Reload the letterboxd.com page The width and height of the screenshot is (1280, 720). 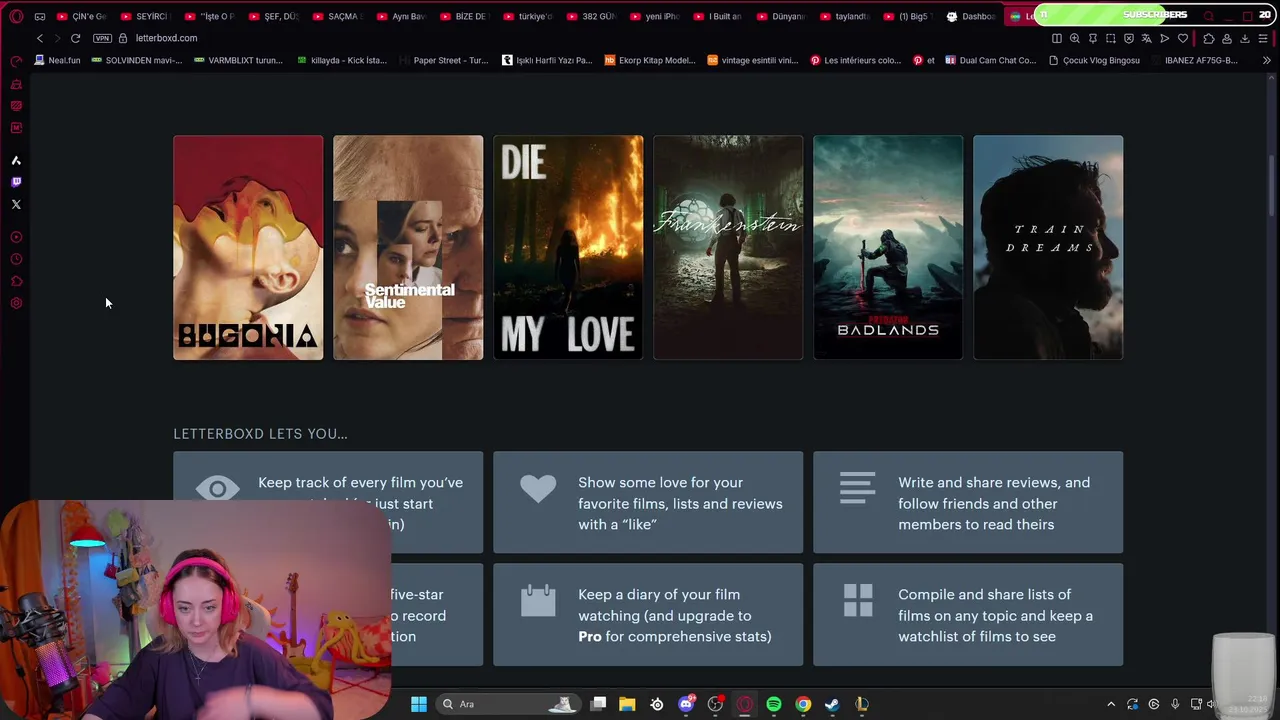[75, 38]
